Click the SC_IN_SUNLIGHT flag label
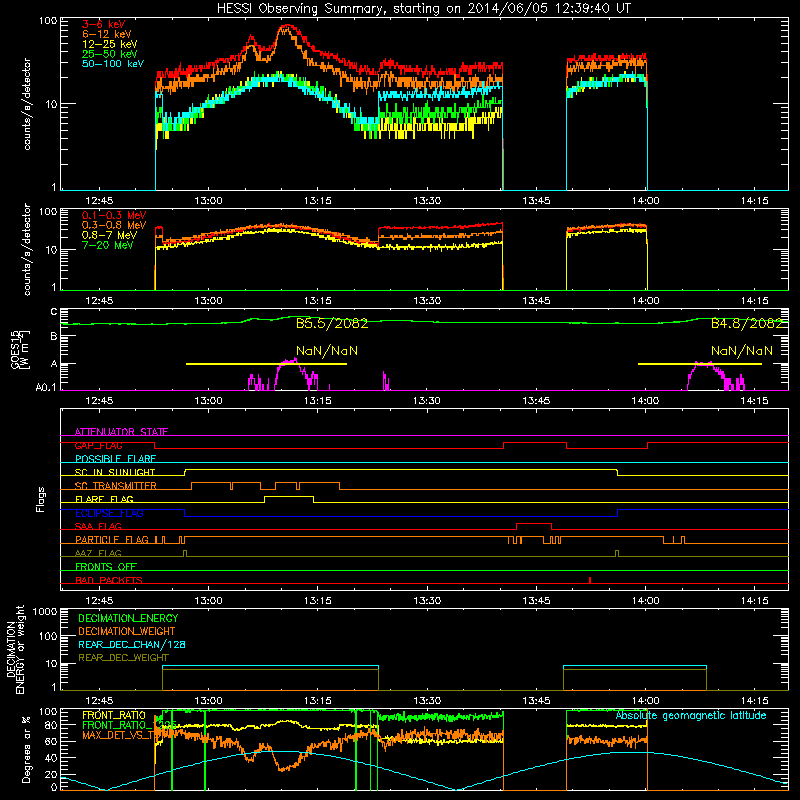The height and width of the screenshot is (800, 800). click(115, 472)
